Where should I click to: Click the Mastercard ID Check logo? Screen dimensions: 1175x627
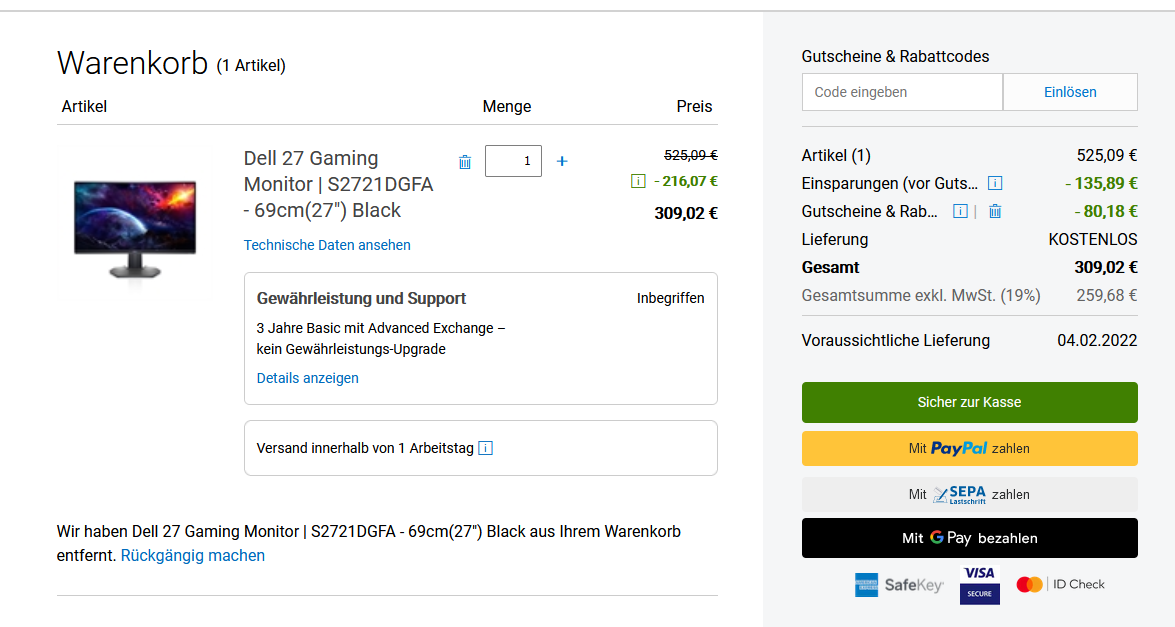pyautogui.click(x=1060, y=584)
